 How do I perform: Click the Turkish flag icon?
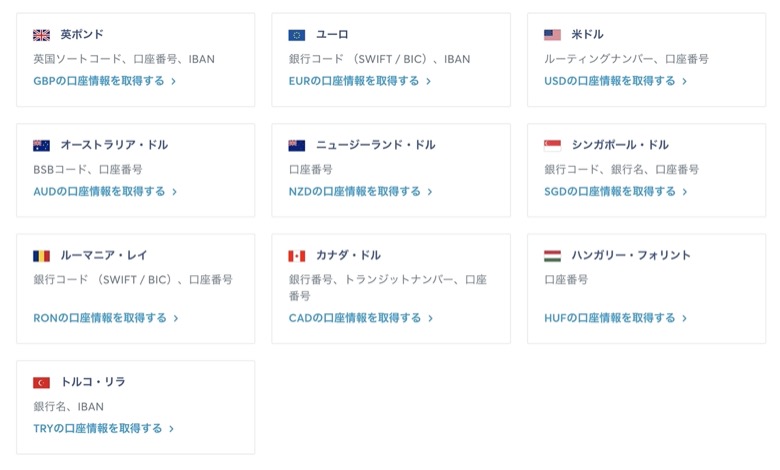point(41,382)
